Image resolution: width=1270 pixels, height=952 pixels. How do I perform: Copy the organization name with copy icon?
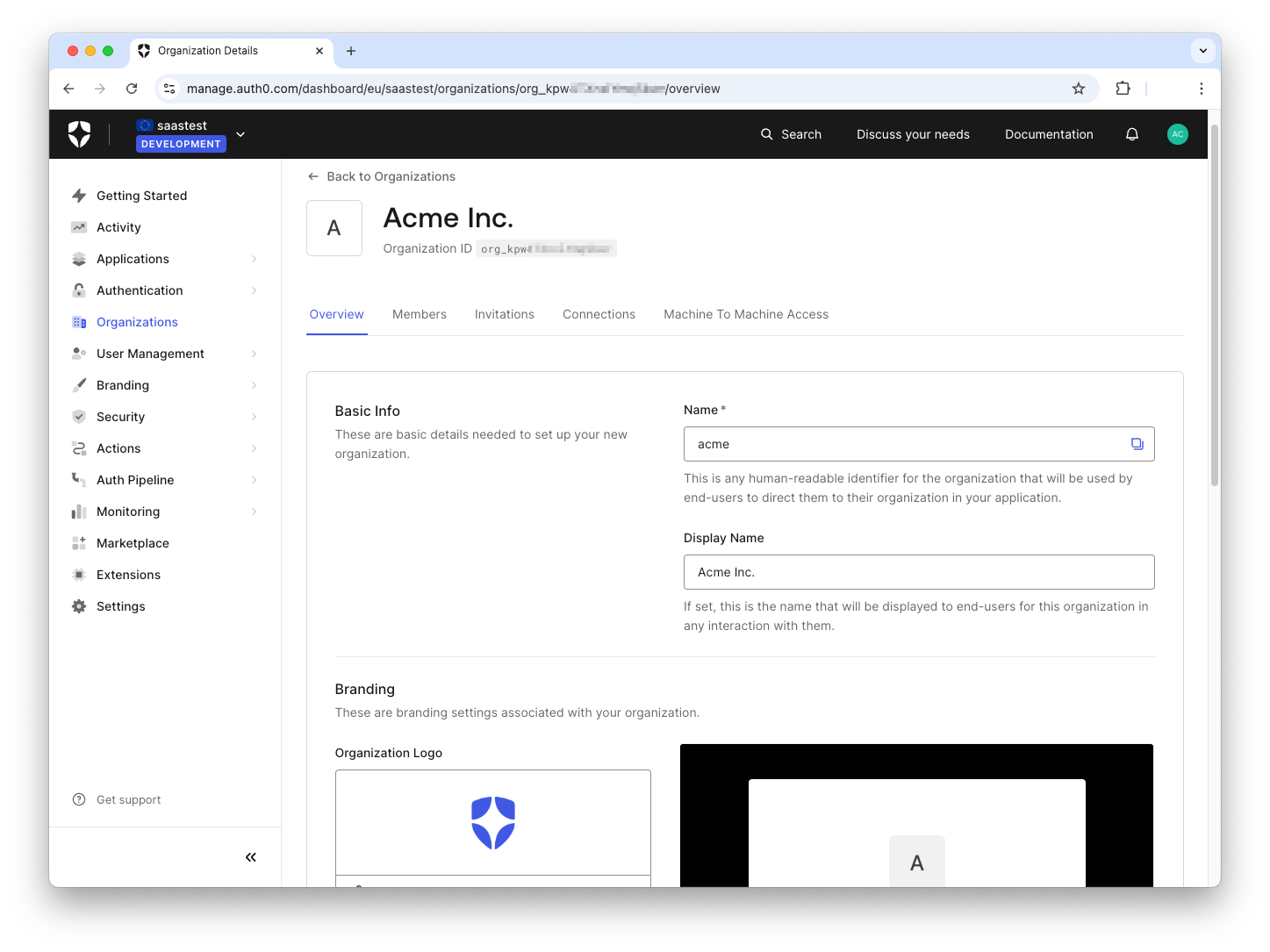[x=1137, y=444]
